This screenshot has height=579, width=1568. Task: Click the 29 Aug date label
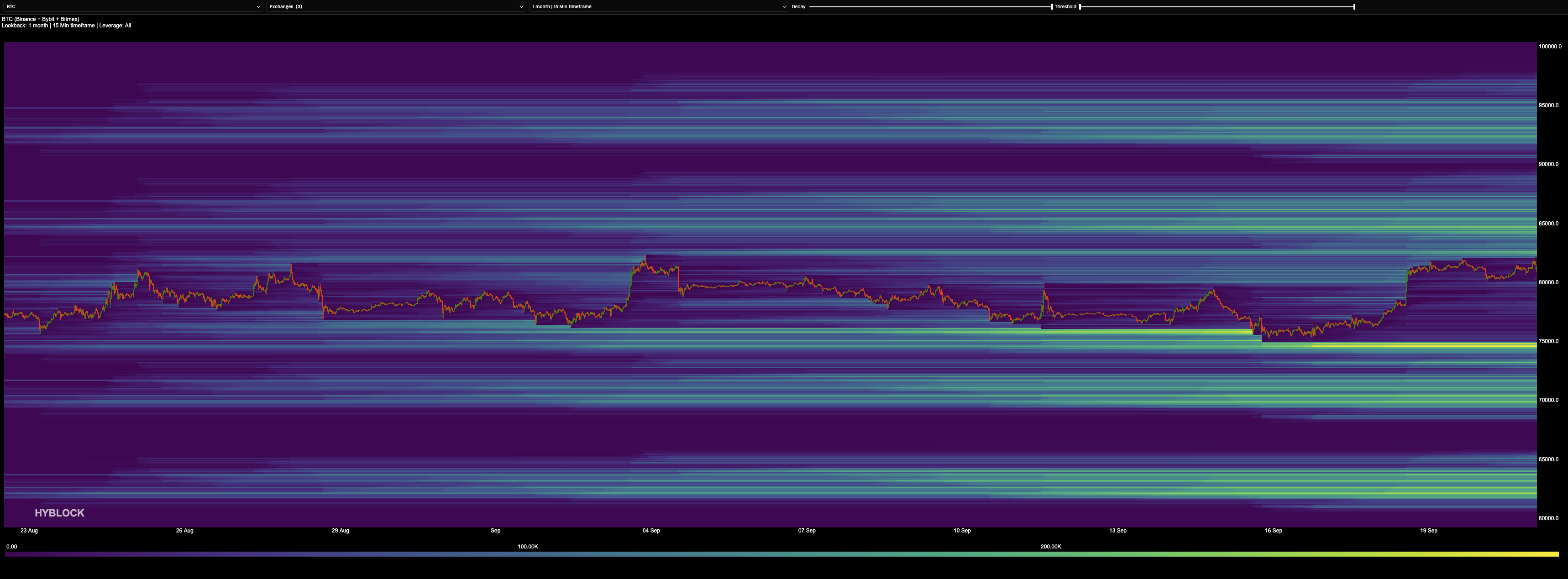pyautogui.click(x=340, y=530)
